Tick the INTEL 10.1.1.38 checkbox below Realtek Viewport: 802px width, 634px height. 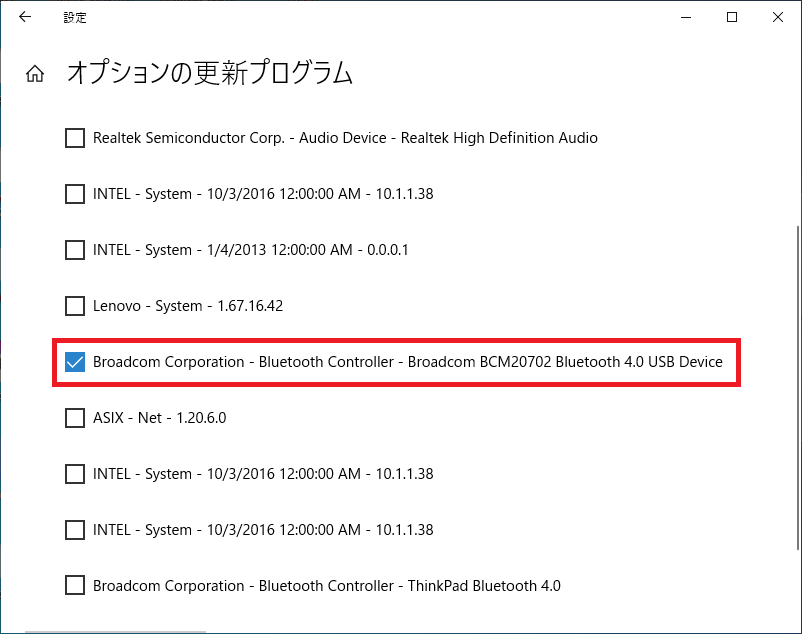(x=75, y=194)
